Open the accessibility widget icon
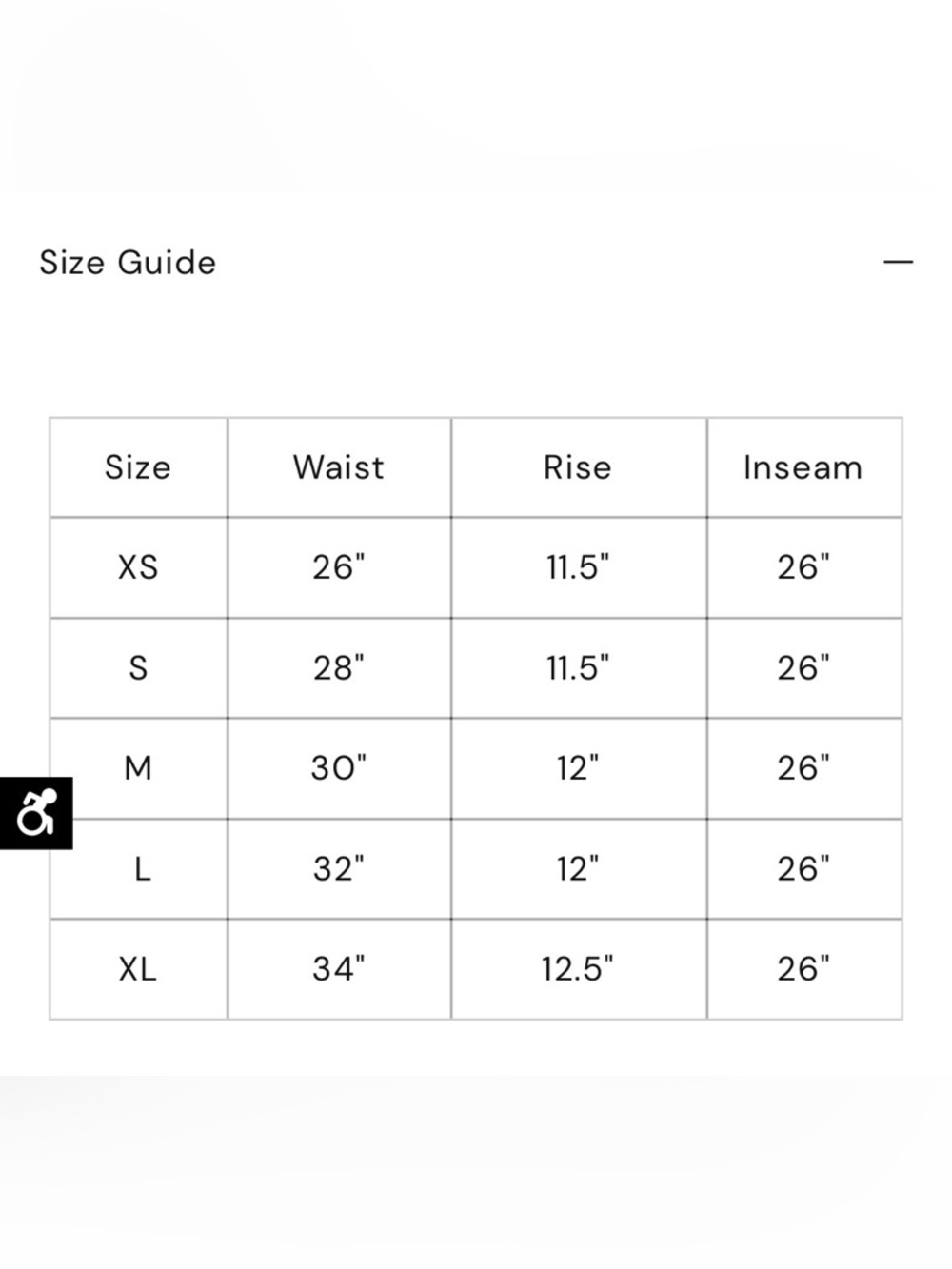This screenshot has height=1269, width=952. 36,813
